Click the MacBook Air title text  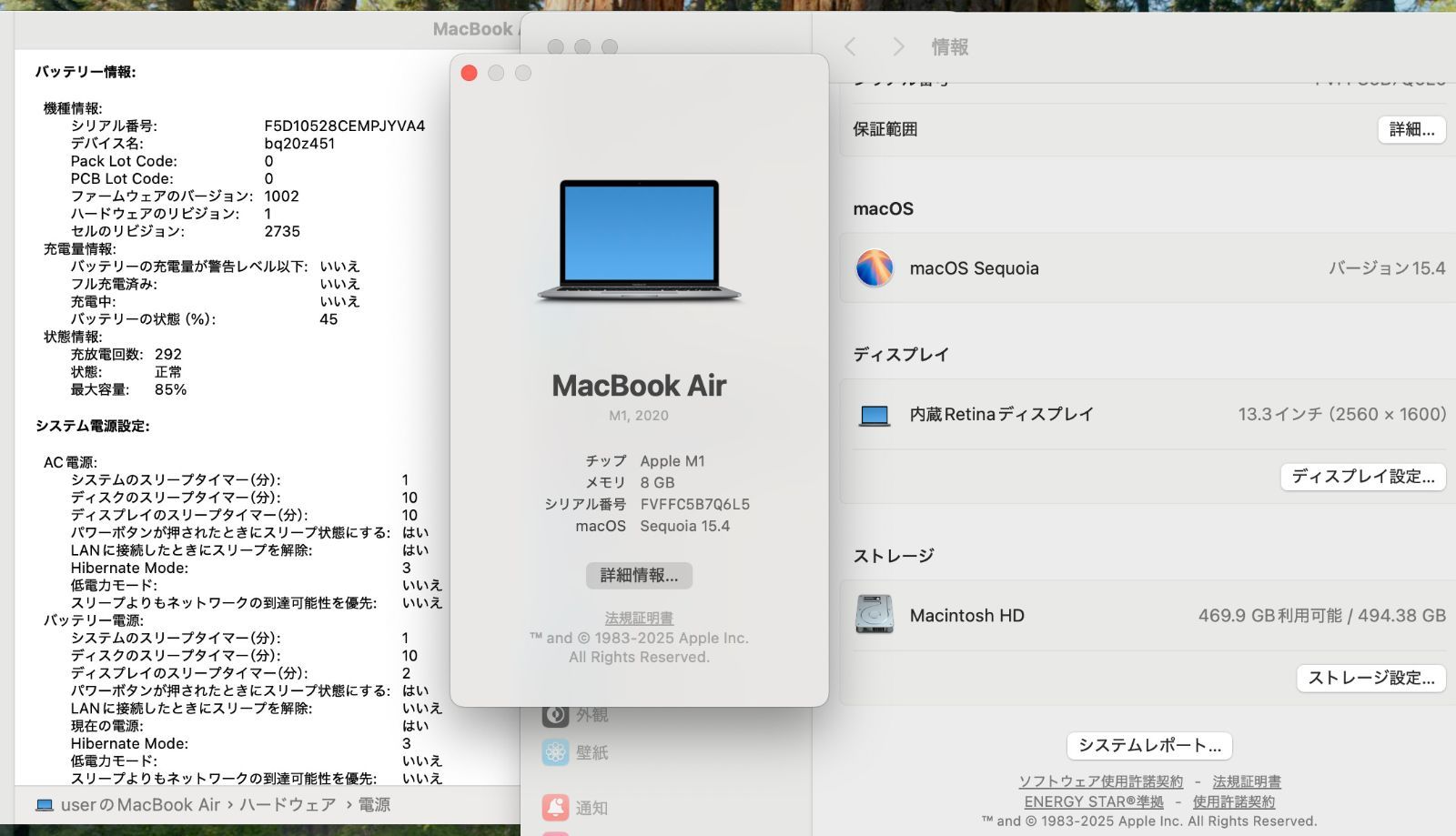[639, 386]
